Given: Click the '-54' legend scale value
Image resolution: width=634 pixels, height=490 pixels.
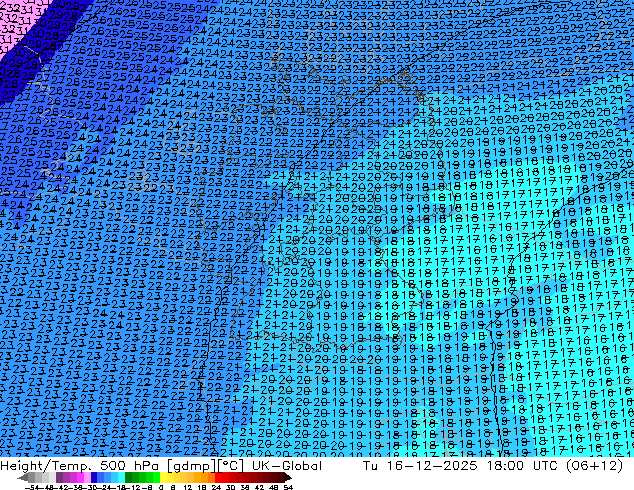Looking at the screenshot, I should [x=32, y=487].
